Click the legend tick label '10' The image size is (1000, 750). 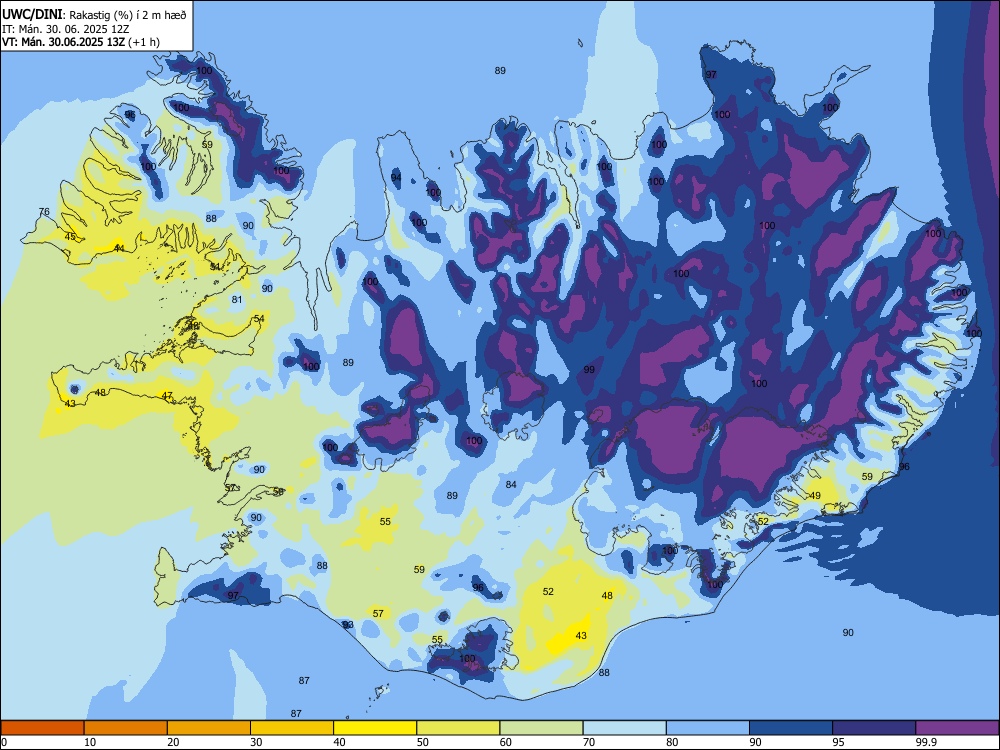click(90, 742)
